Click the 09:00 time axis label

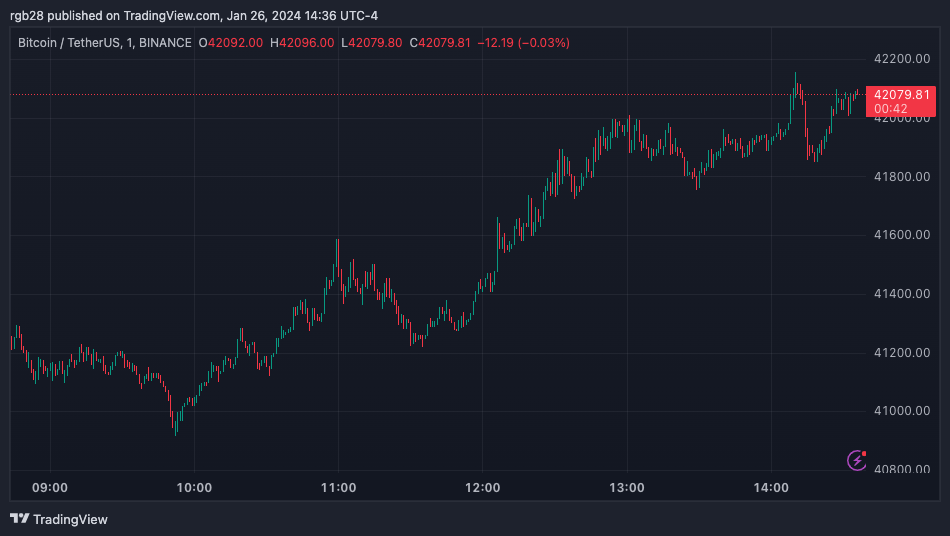50,488
